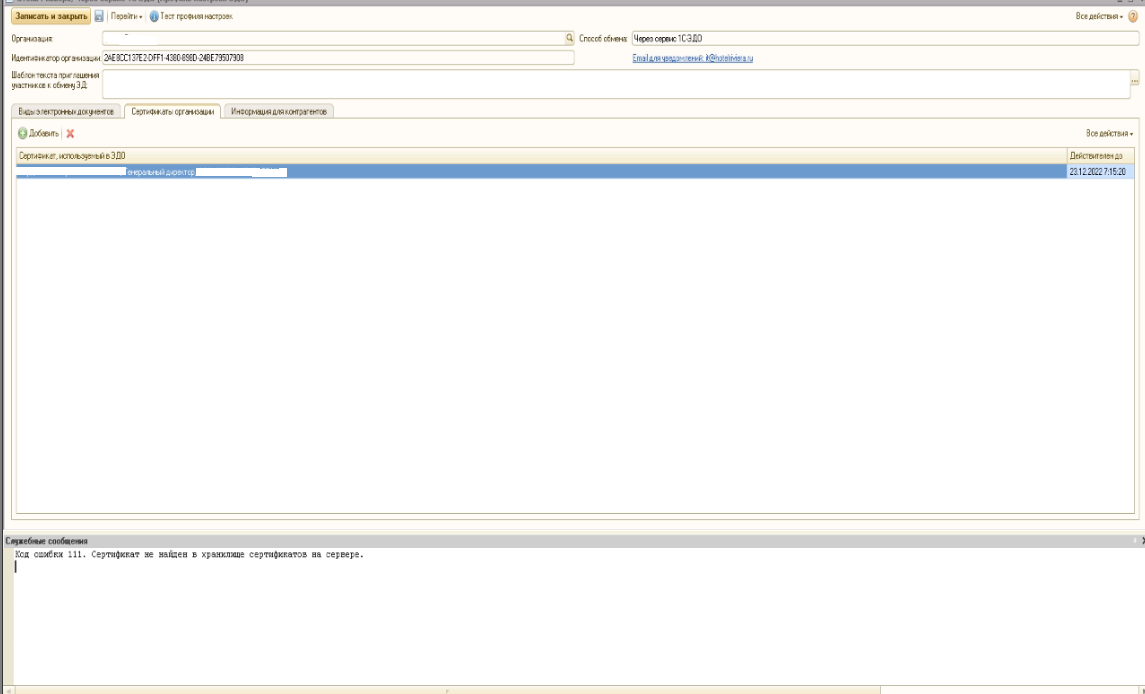1145x694 pixels.
Task: Click the green plus Add icon
Action: pyautogui.click(x=22, y=133)
